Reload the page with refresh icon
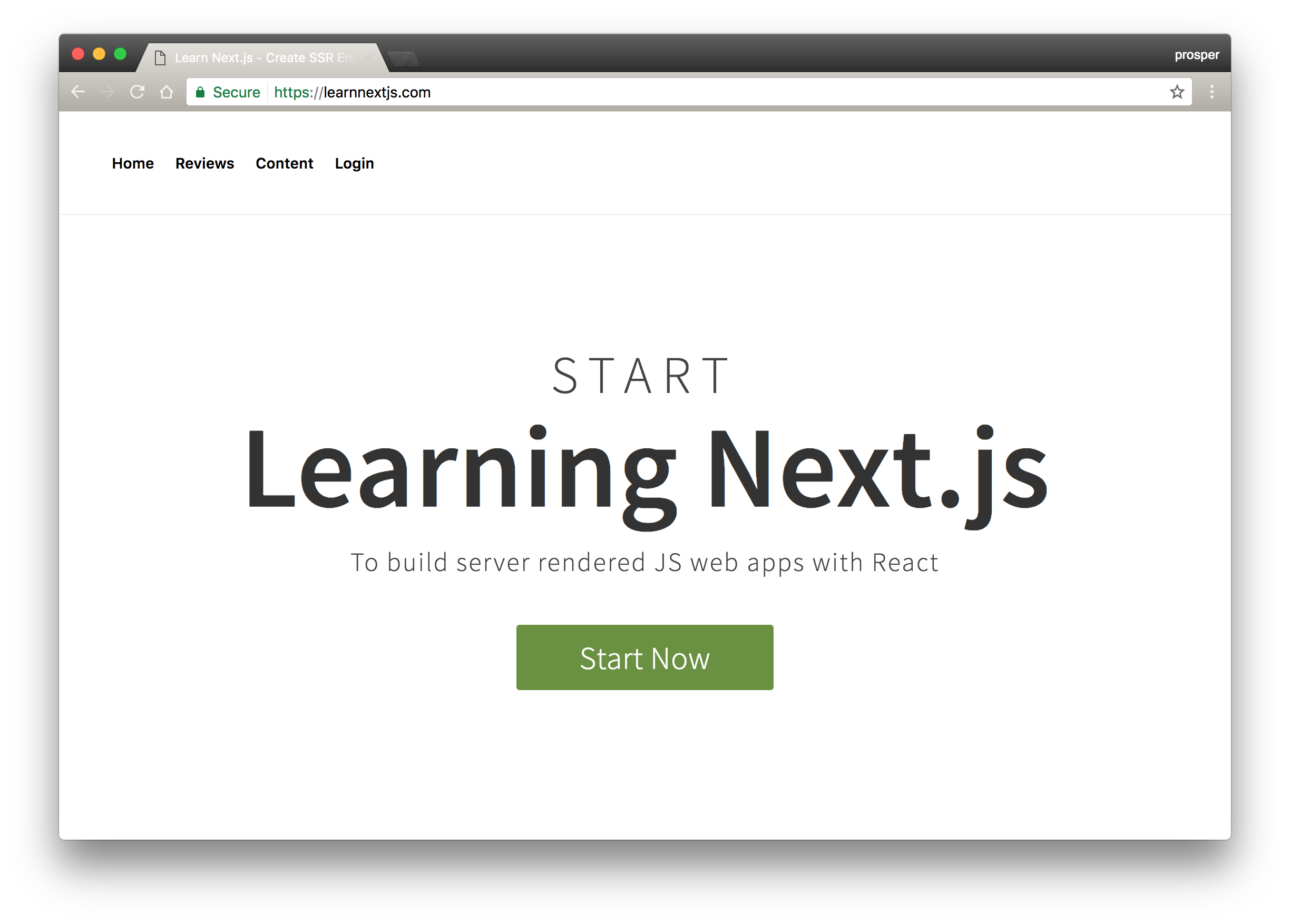Viewport: 1290px width, 924px height. (x=137, y=92)
